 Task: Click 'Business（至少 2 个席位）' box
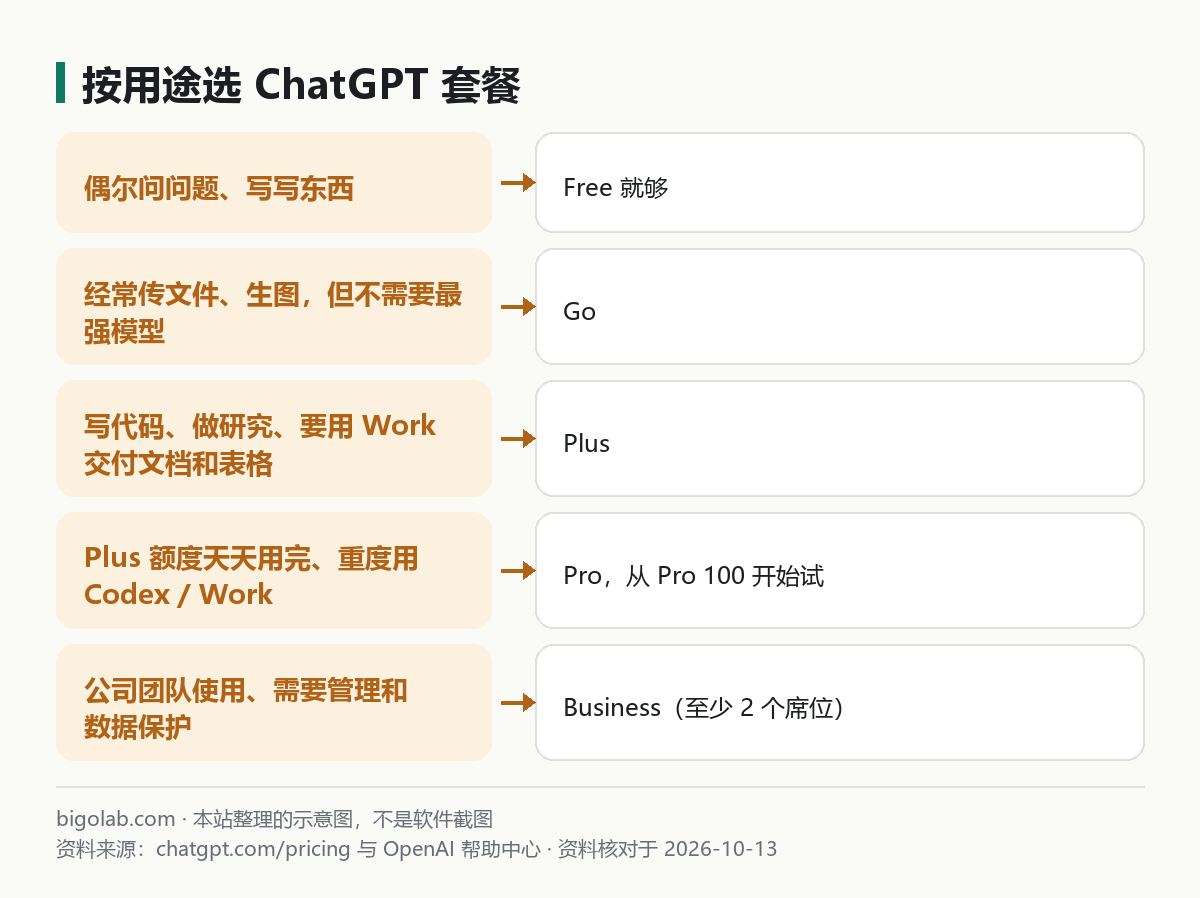(840, 702)
